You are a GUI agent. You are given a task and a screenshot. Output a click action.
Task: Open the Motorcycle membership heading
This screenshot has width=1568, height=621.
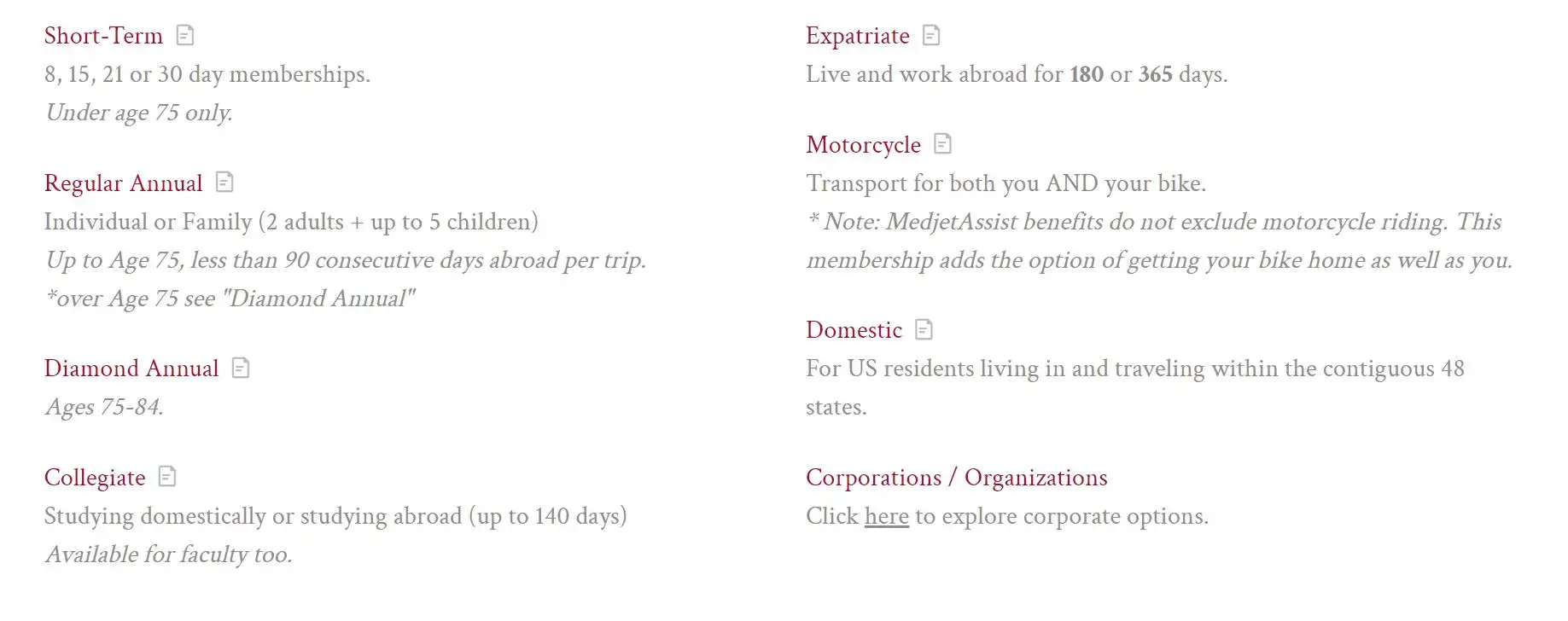tap(863, 145)
